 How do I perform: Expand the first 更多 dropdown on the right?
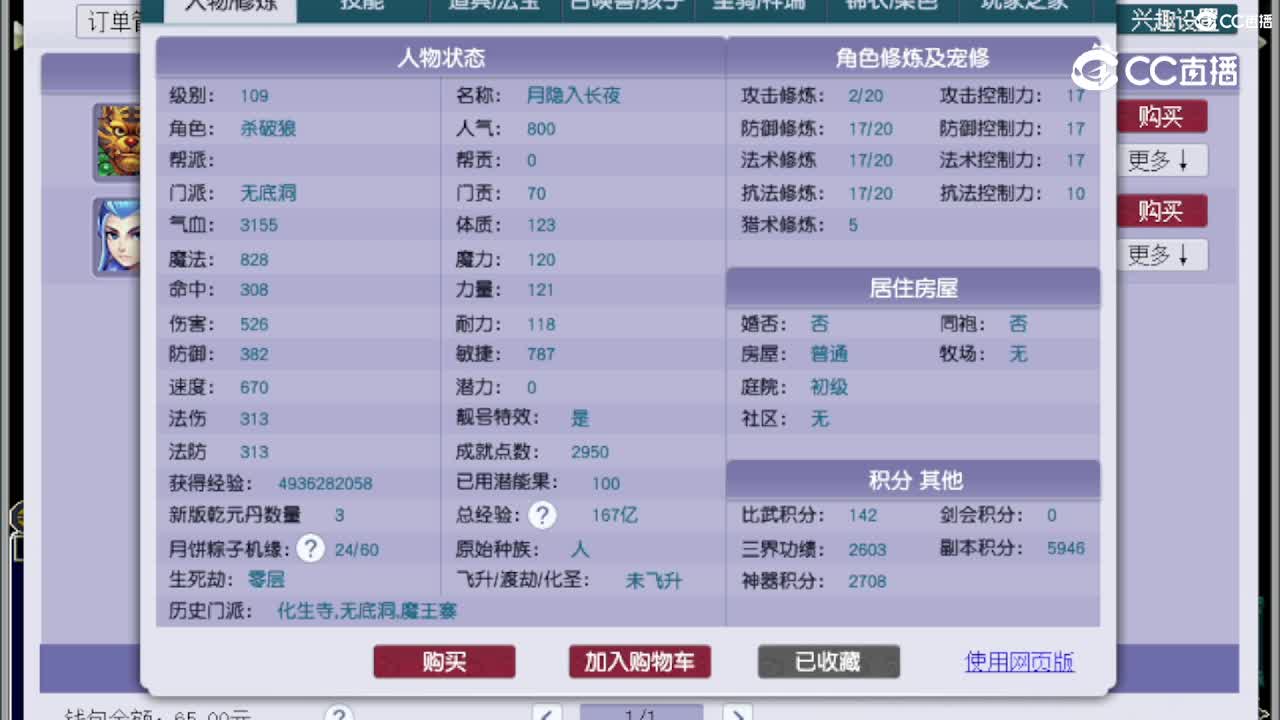tap(1161, 160)
